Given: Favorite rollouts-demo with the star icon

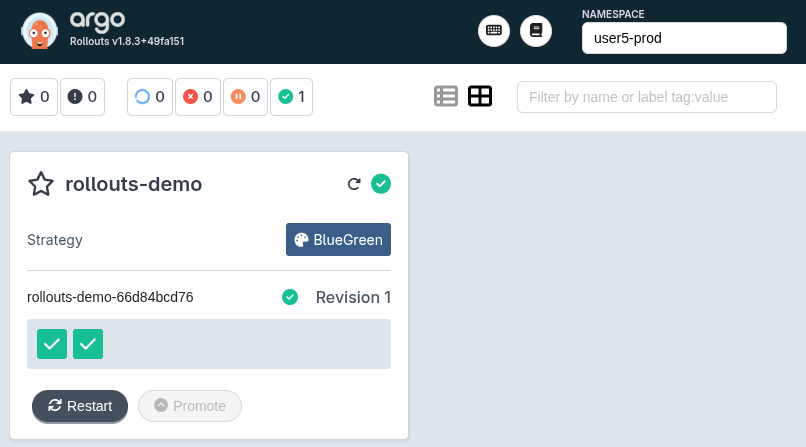Looking at the screenshot, I should (x=40, y=184).
